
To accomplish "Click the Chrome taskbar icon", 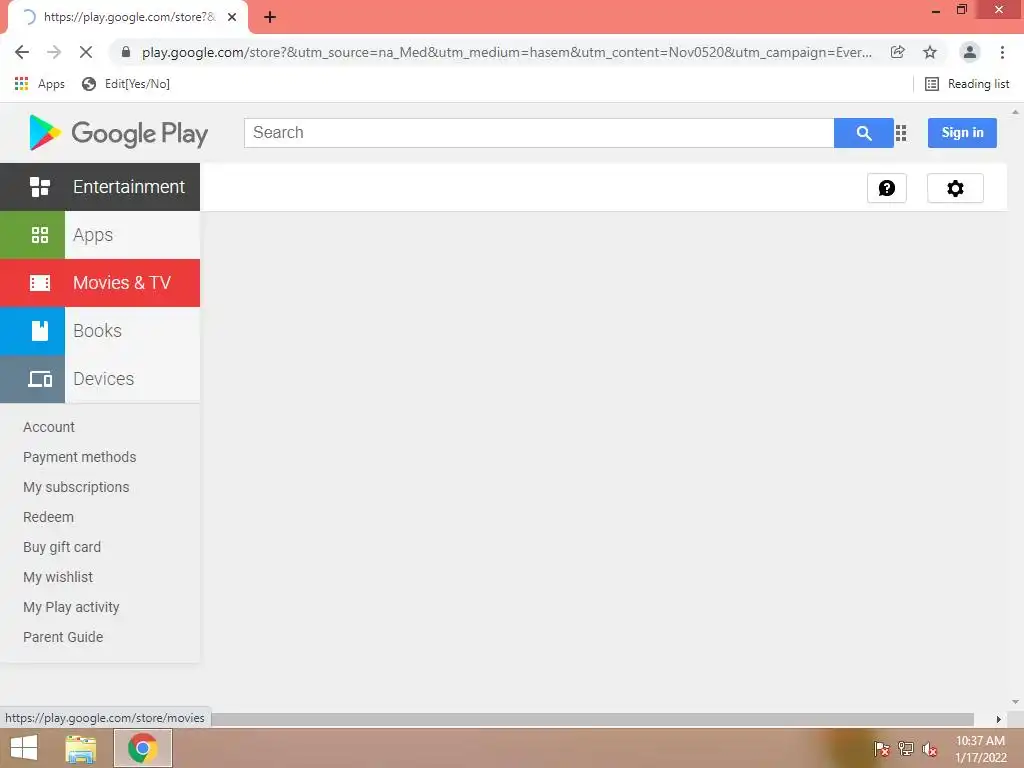I will click(143, 748).
